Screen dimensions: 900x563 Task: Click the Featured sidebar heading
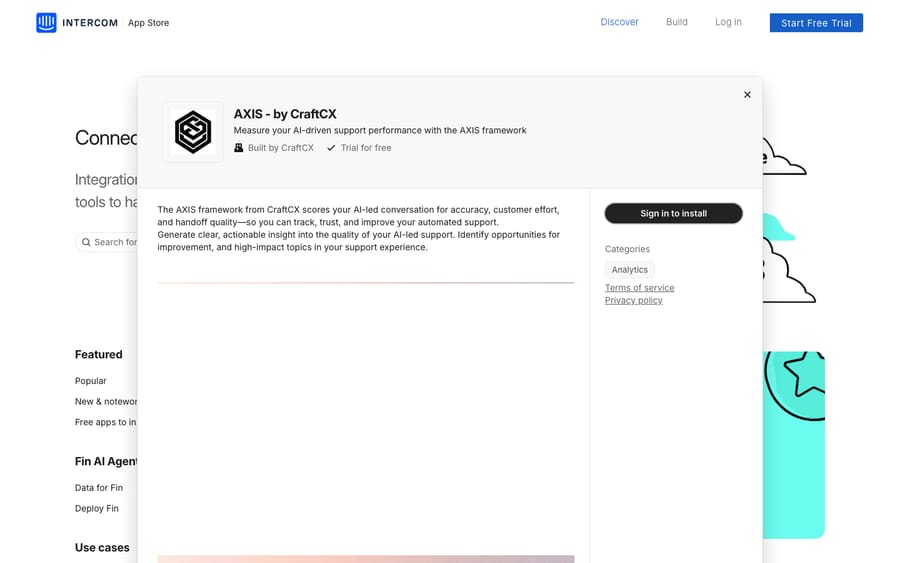pos(98,355)
